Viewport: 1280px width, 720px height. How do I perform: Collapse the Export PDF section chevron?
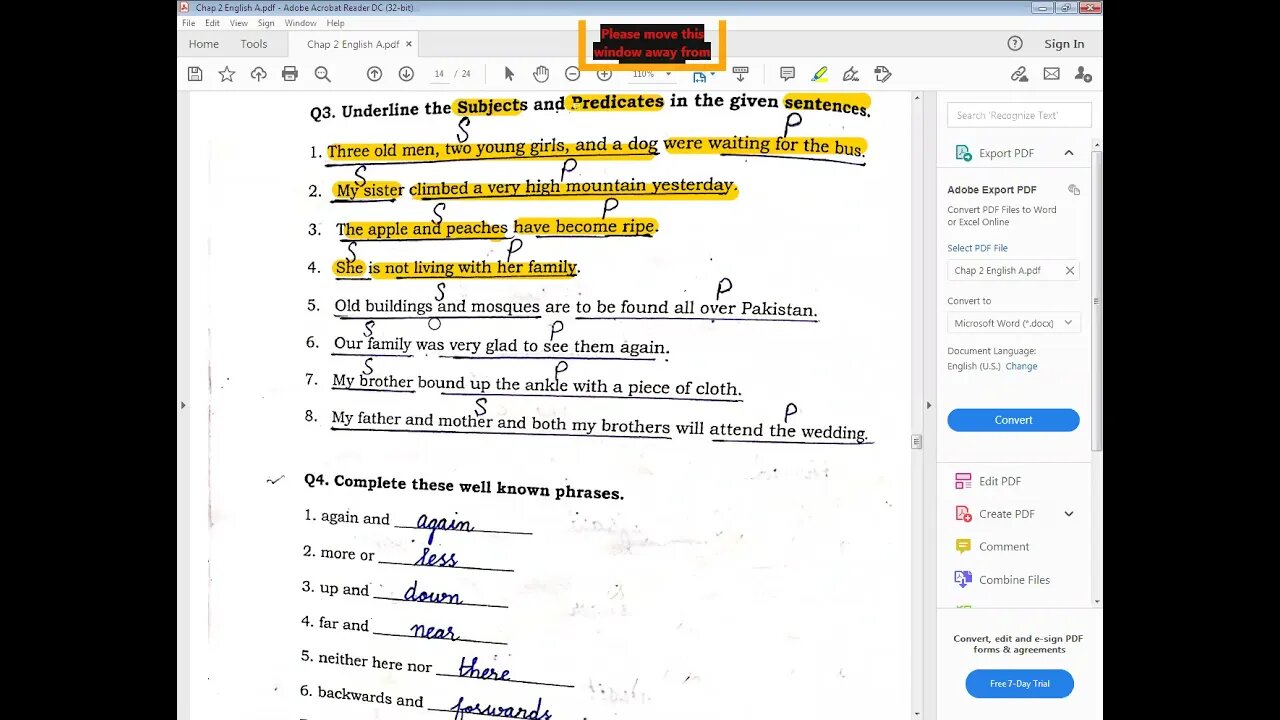pos(1068,153)
